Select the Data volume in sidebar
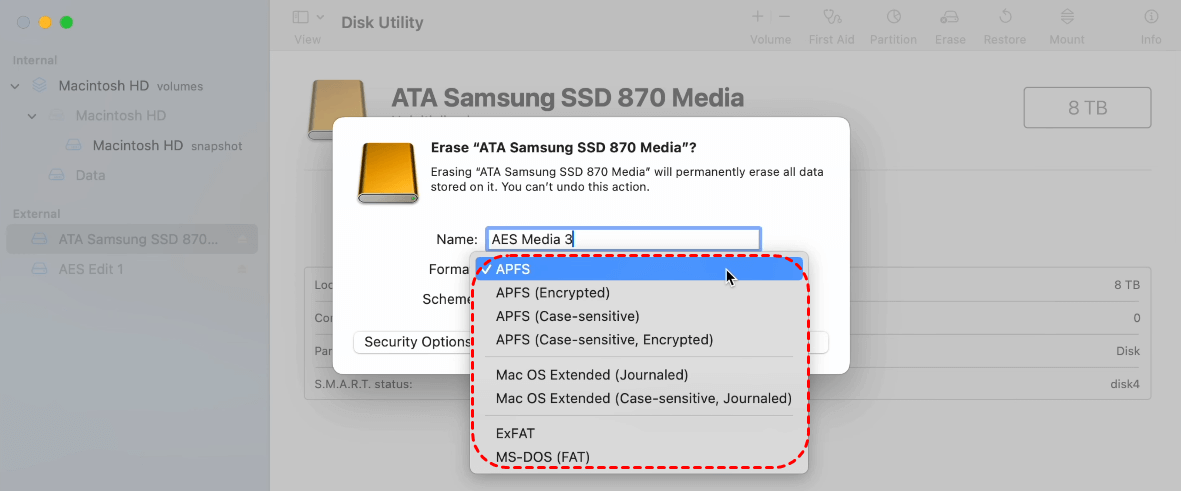This screenshot has height=491, width=1181. click(90, 175)
